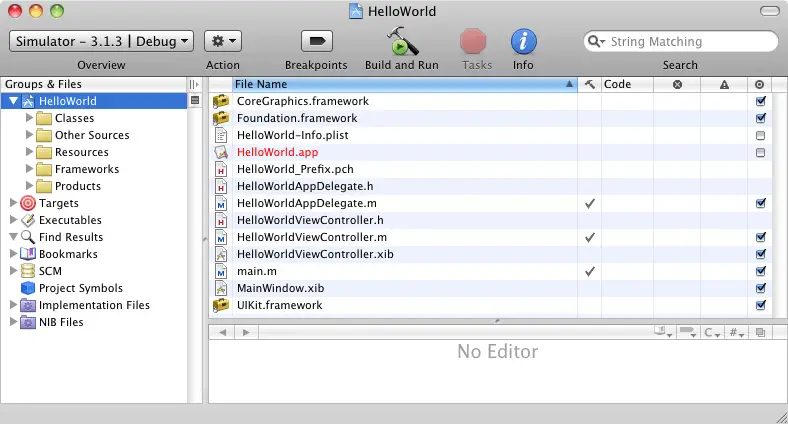
Task: Click the HelloWorldAppDelegate.h header icon
Action: click(221, 186)
